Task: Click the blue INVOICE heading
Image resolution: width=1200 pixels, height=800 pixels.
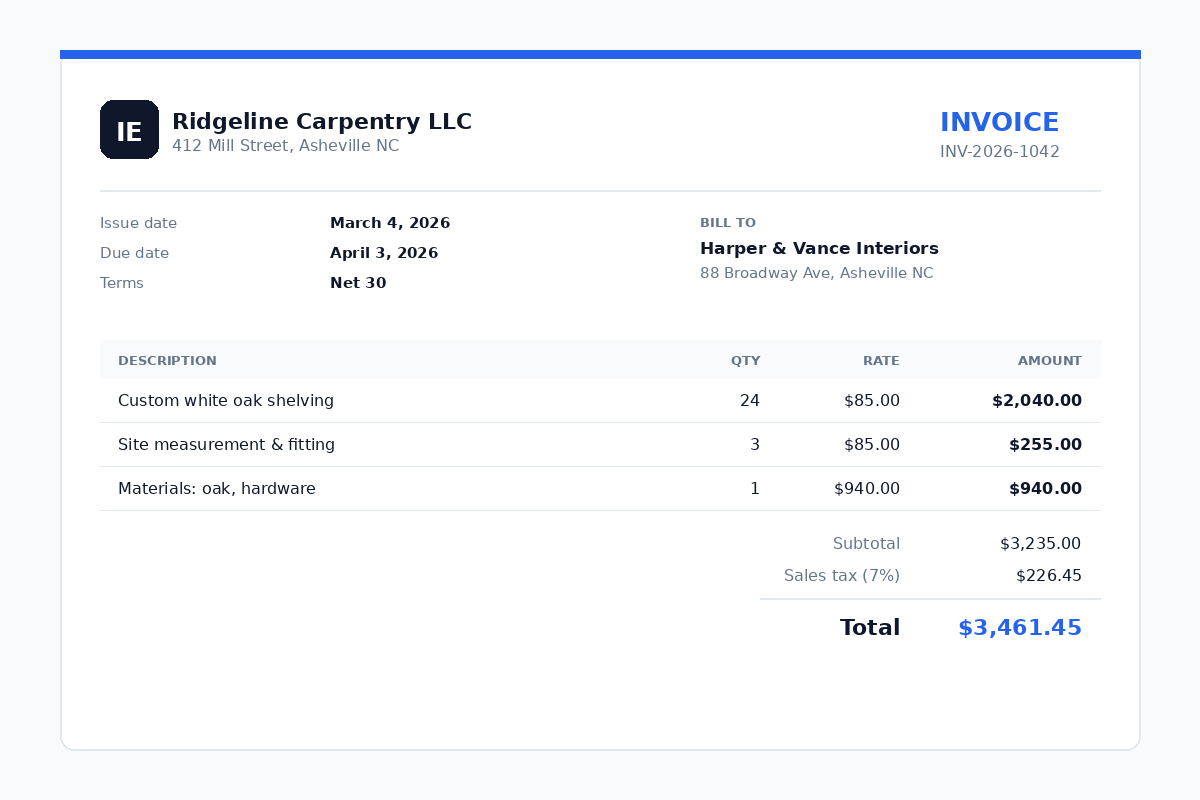Action: coord(999,122)
